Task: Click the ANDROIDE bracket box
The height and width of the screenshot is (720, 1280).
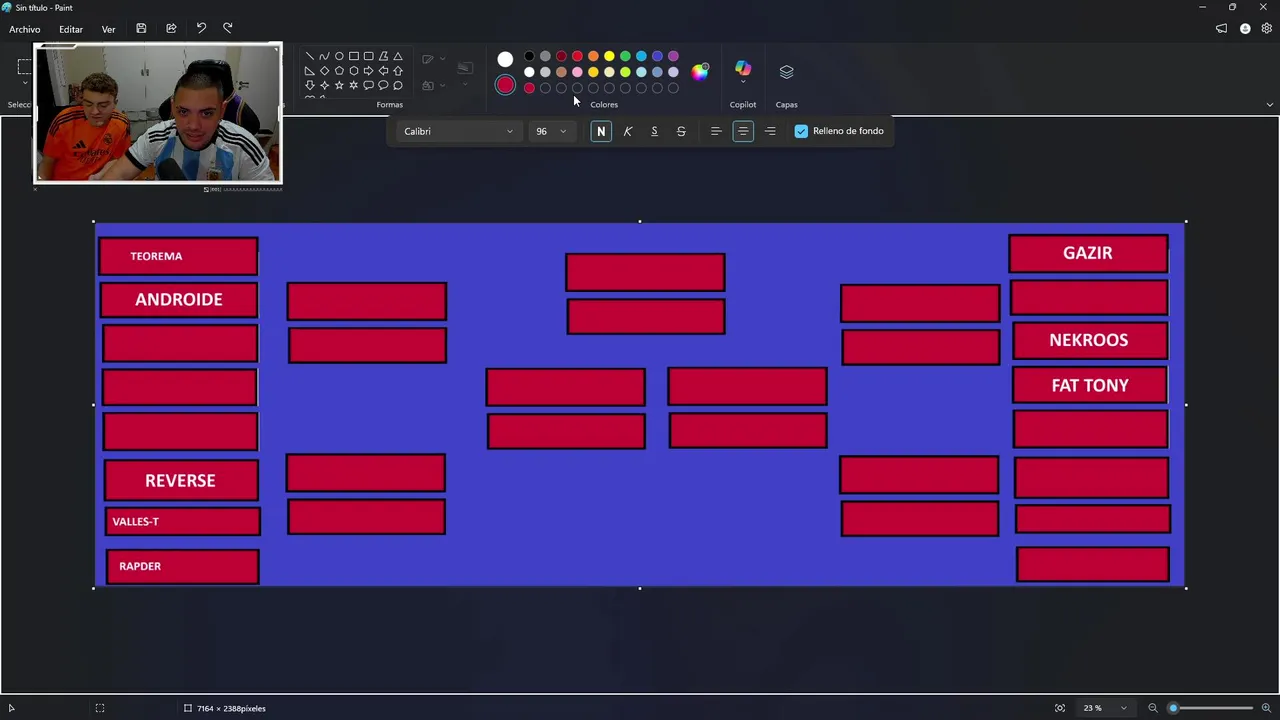Action: pyautogui.click(x=179, y=299)
